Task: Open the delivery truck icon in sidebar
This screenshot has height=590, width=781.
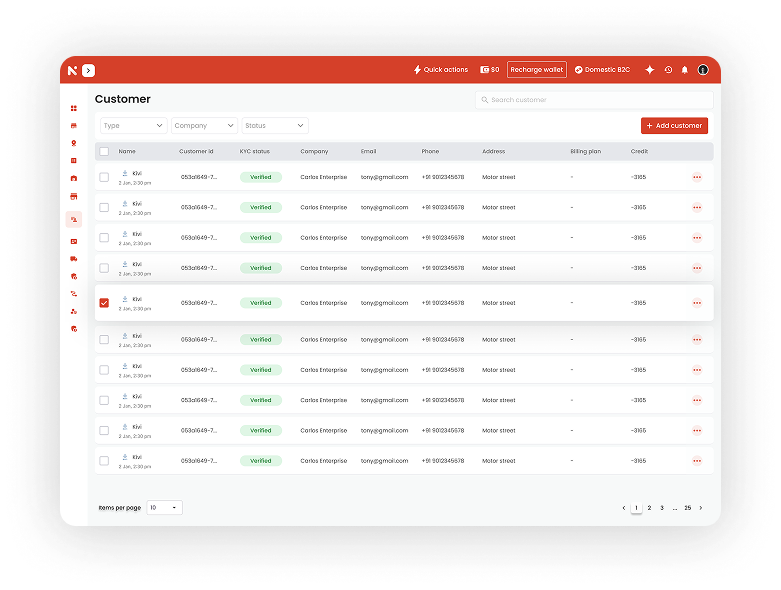Action: [74, 259]
